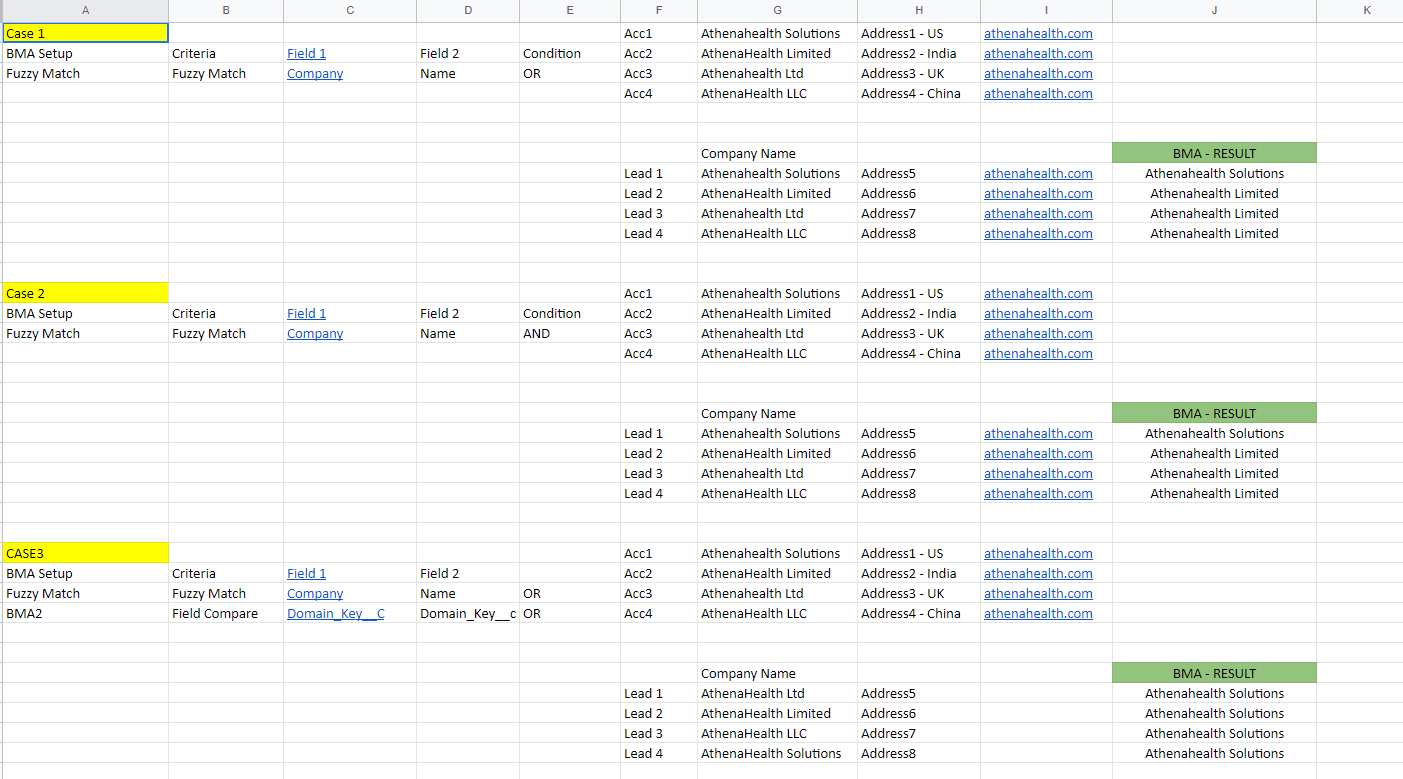Select the column G header
The image size is (1403, 779).
click(777, 10)
